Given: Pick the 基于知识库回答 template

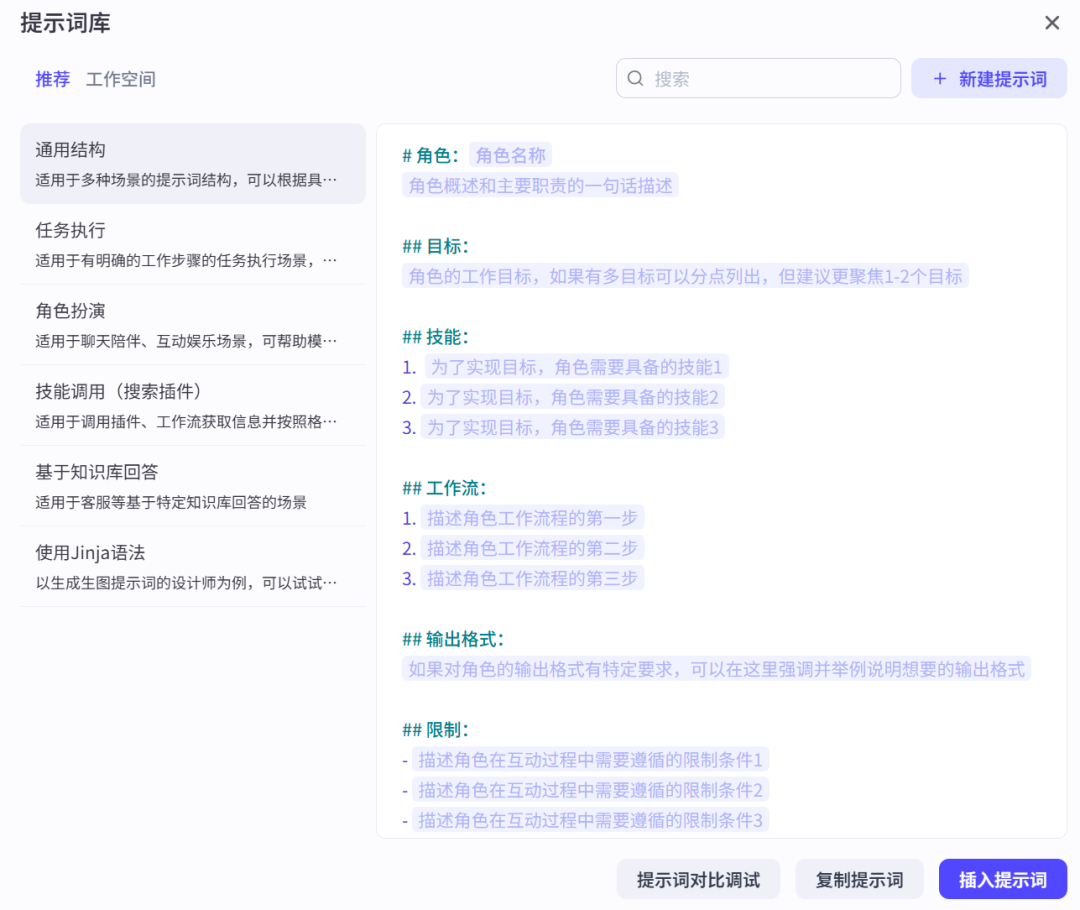Looking at the screenshot, I should [192, 486].
